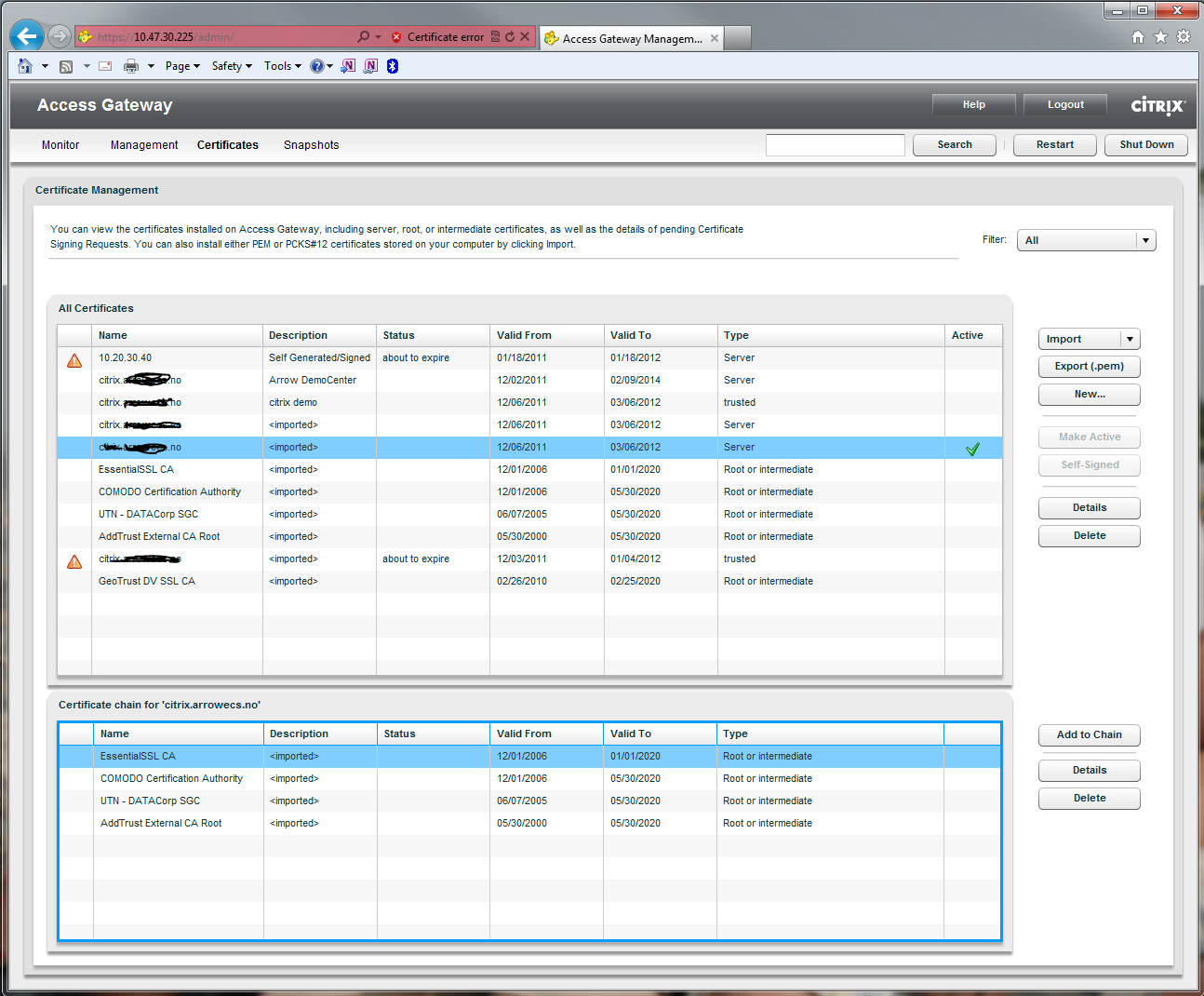Open the Filter dropdown showing All
The height and width of the screenshot is (996, 1204).
pyautogui.click(x=1086, y=240)
